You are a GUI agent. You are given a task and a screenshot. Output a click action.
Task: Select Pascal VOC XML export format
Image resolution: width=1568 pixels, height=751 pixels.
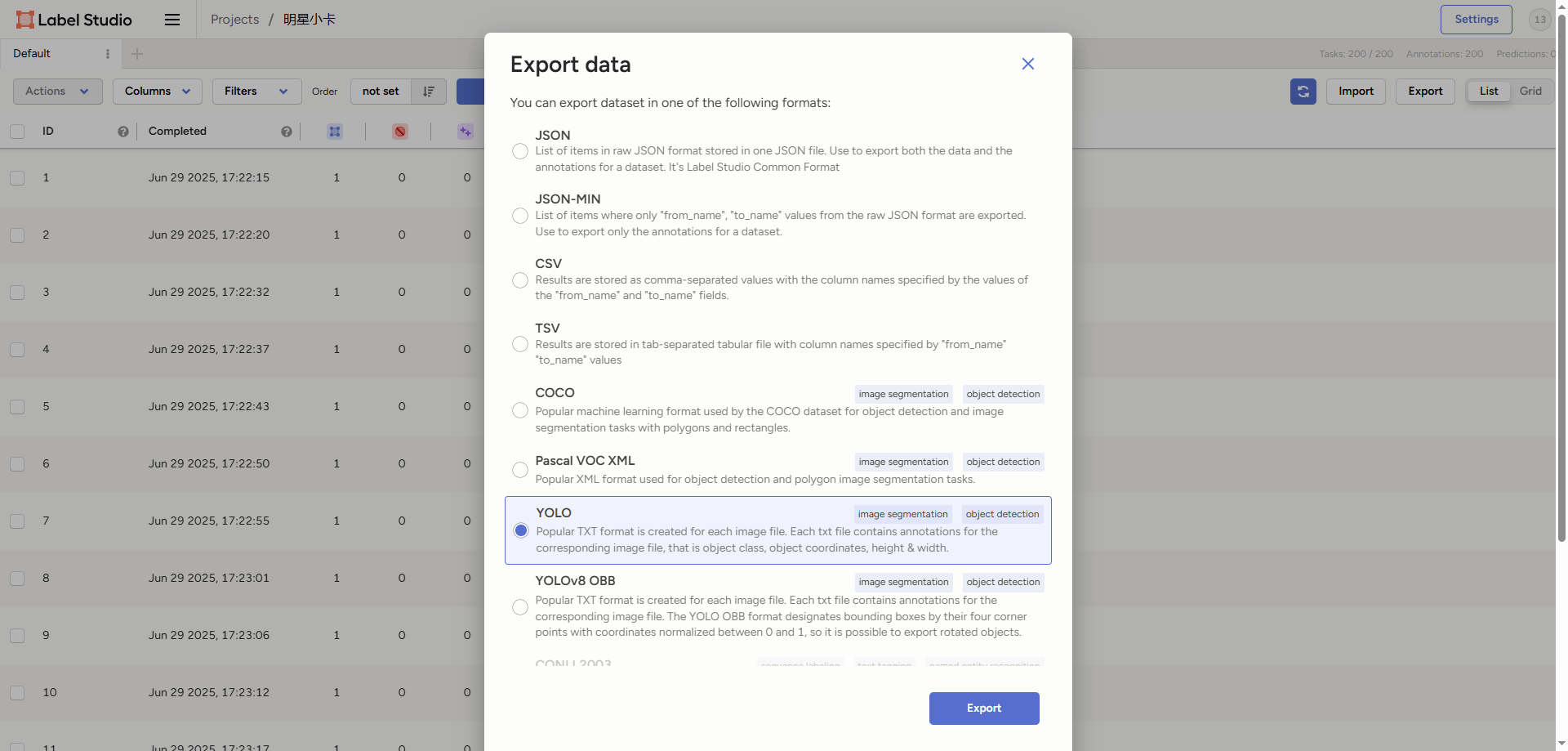pyautogui.click(x=520, y=470)
